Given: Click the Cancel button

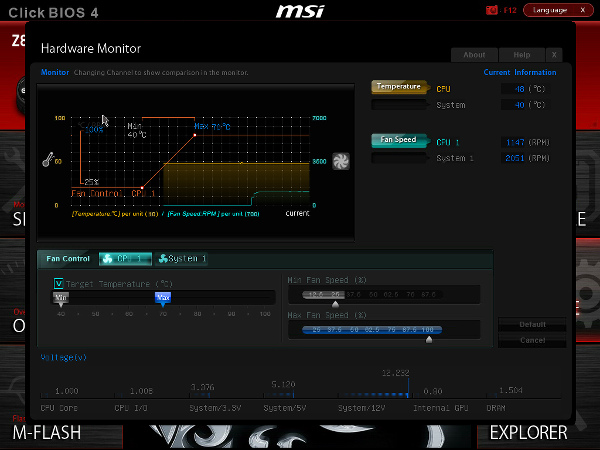Looking at the screenshot, I should click(532, 340).
